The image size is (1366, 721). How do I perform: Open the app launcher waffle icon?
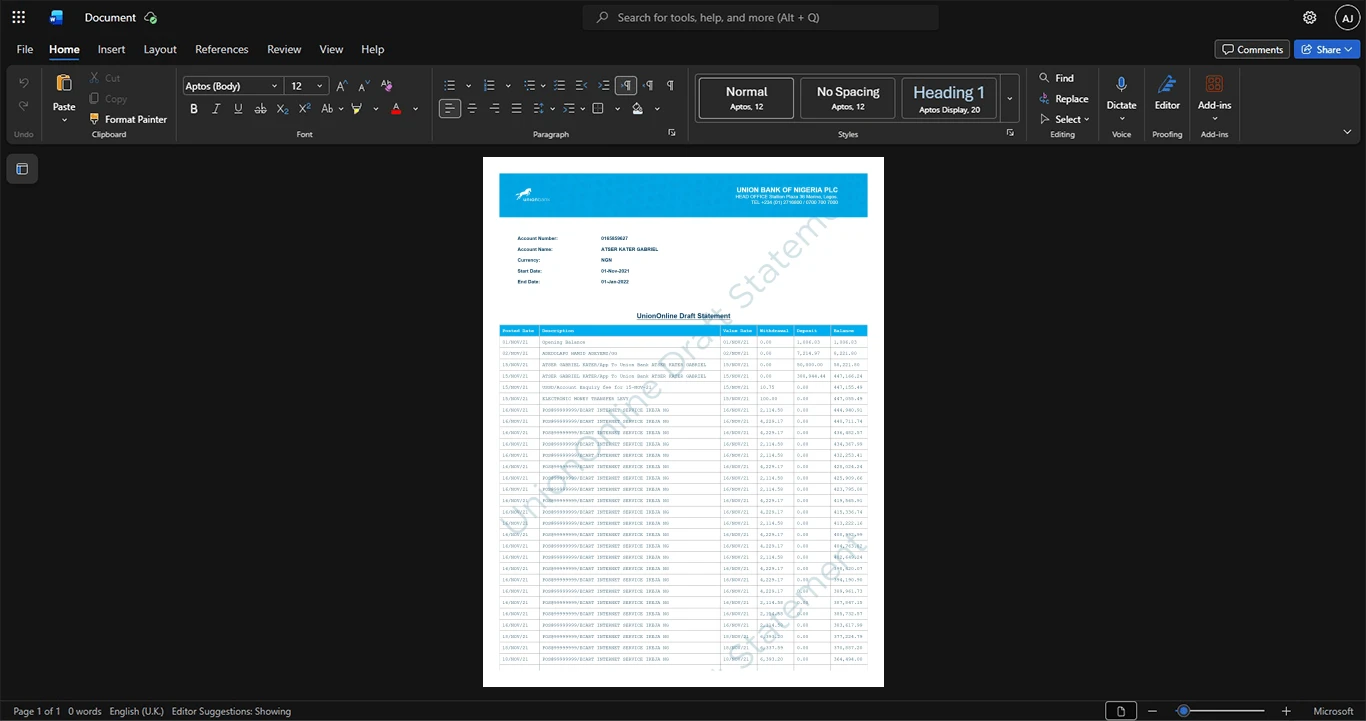coord(18,17)
